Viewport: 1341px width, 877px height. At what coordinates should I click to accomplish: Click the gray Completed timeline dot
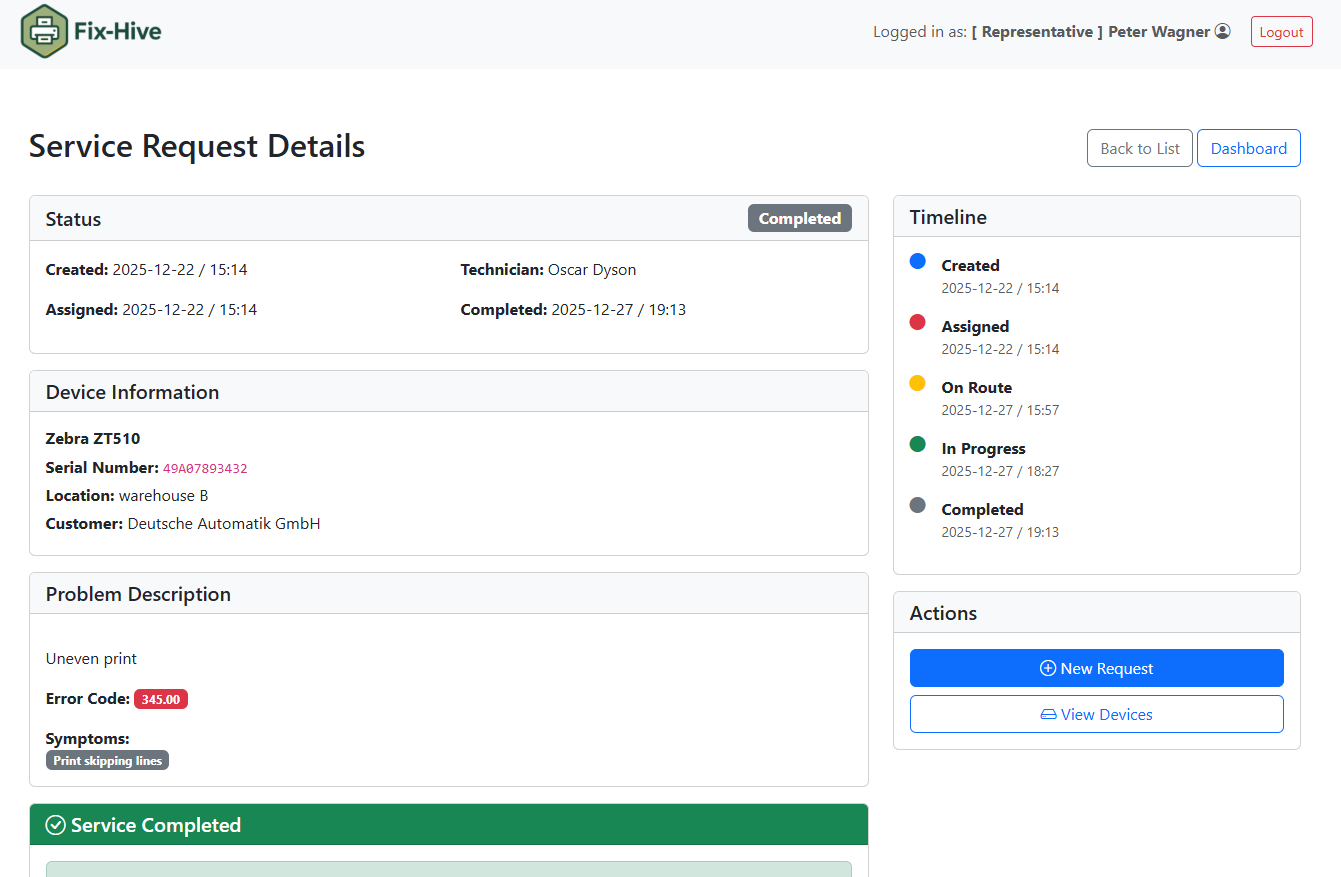click(917, 505)
